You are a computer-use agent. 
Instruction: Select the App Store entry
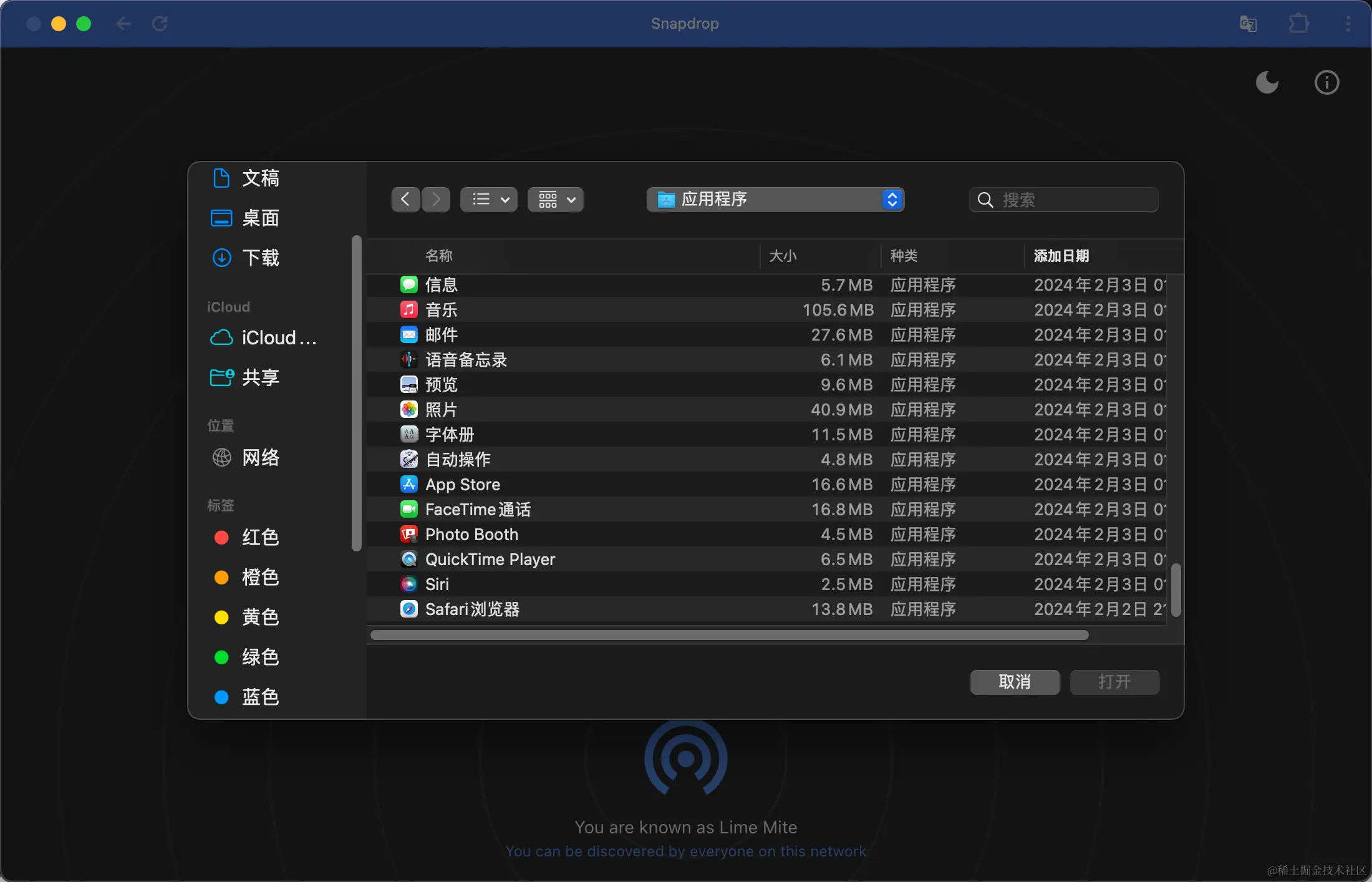pos(462,485)
